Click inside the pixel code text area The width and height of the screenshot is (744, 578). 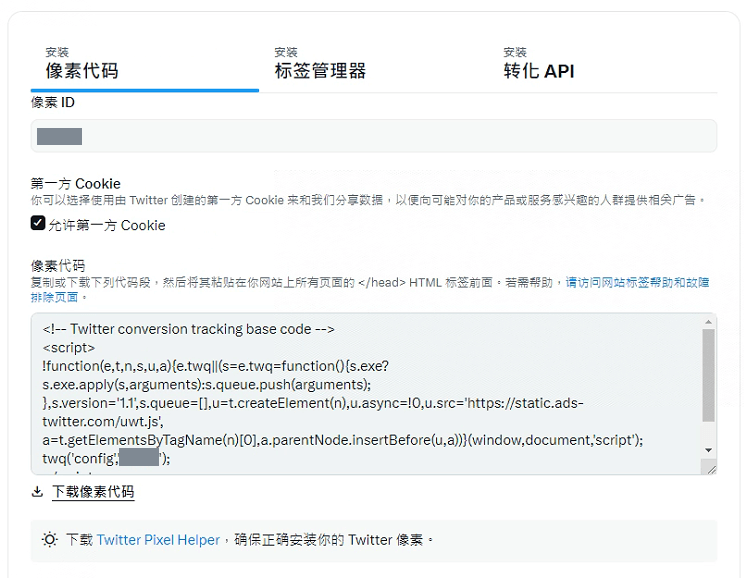pyautogui.click(x=365, y=393)
